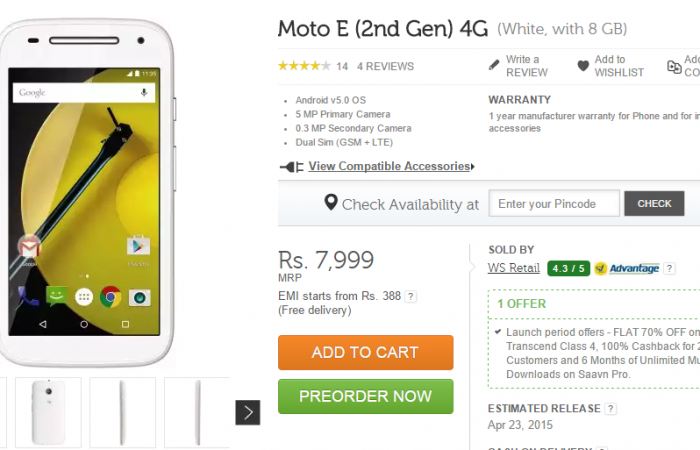Viewport: 700px width, 450px height.
Task: Click the yellow star rating
Action: click(x=303, y=67)
